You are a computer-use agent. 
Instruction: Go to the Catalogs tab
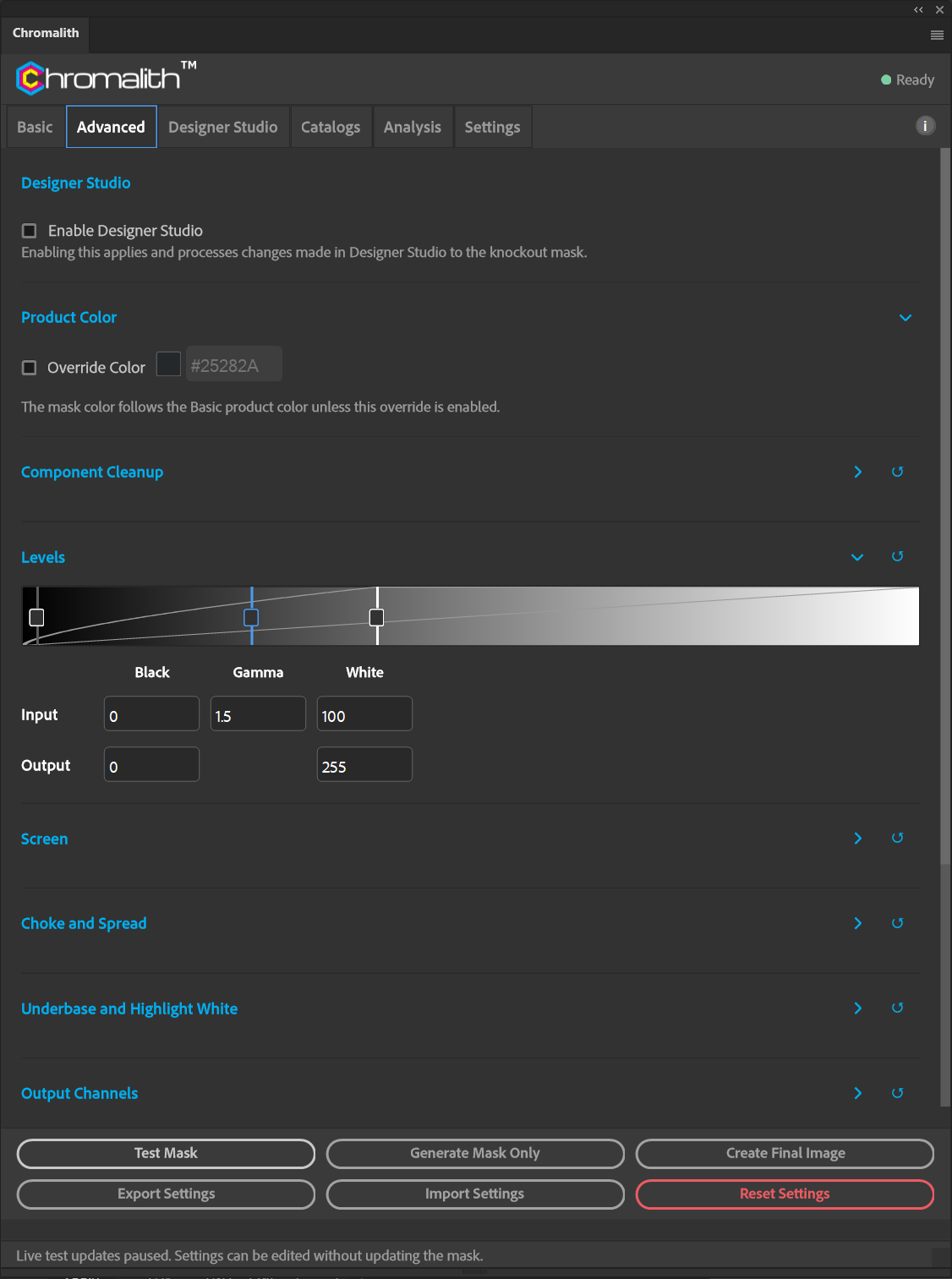click(331, 127)
